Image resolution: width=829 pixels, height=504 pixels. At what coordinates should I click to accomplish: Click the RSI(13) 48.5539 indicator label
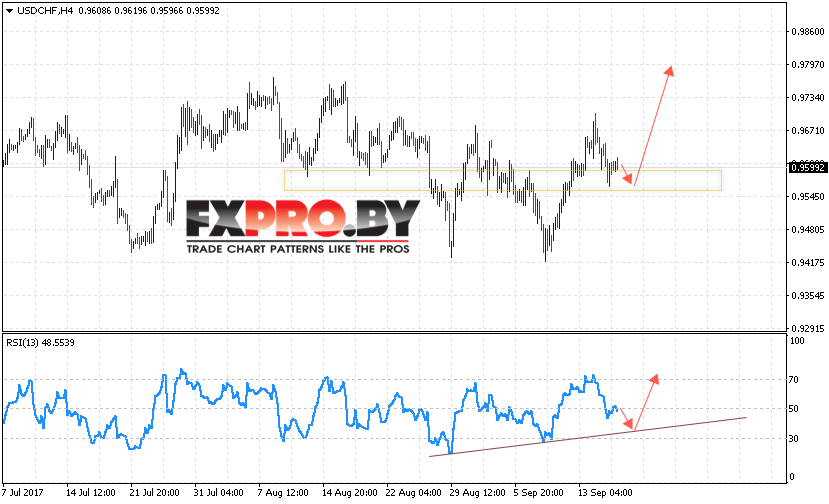coord(41,343)
